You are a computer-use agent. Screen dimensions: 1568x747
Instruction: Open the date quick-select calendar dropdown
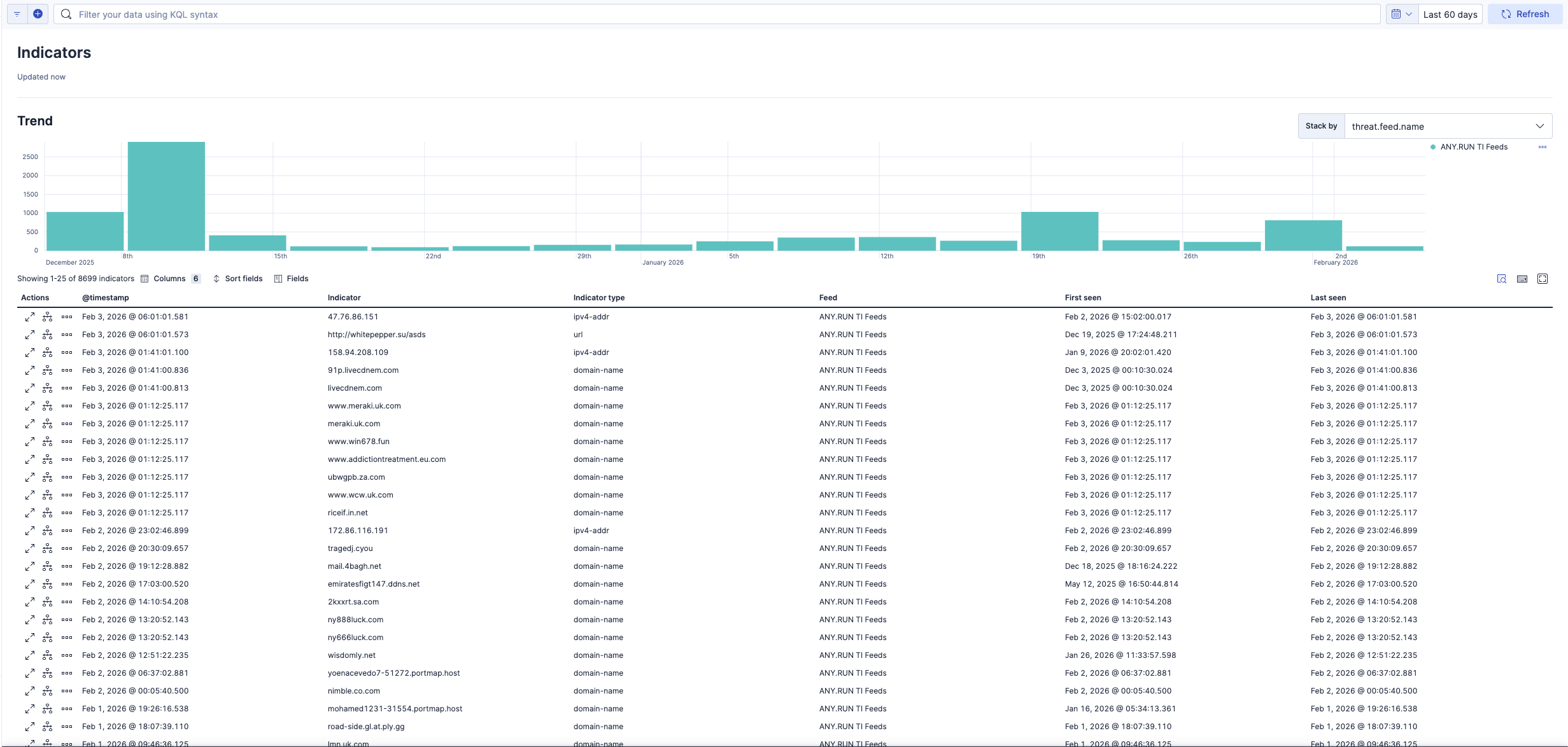pyautogui.click(x=1401, y=13)
